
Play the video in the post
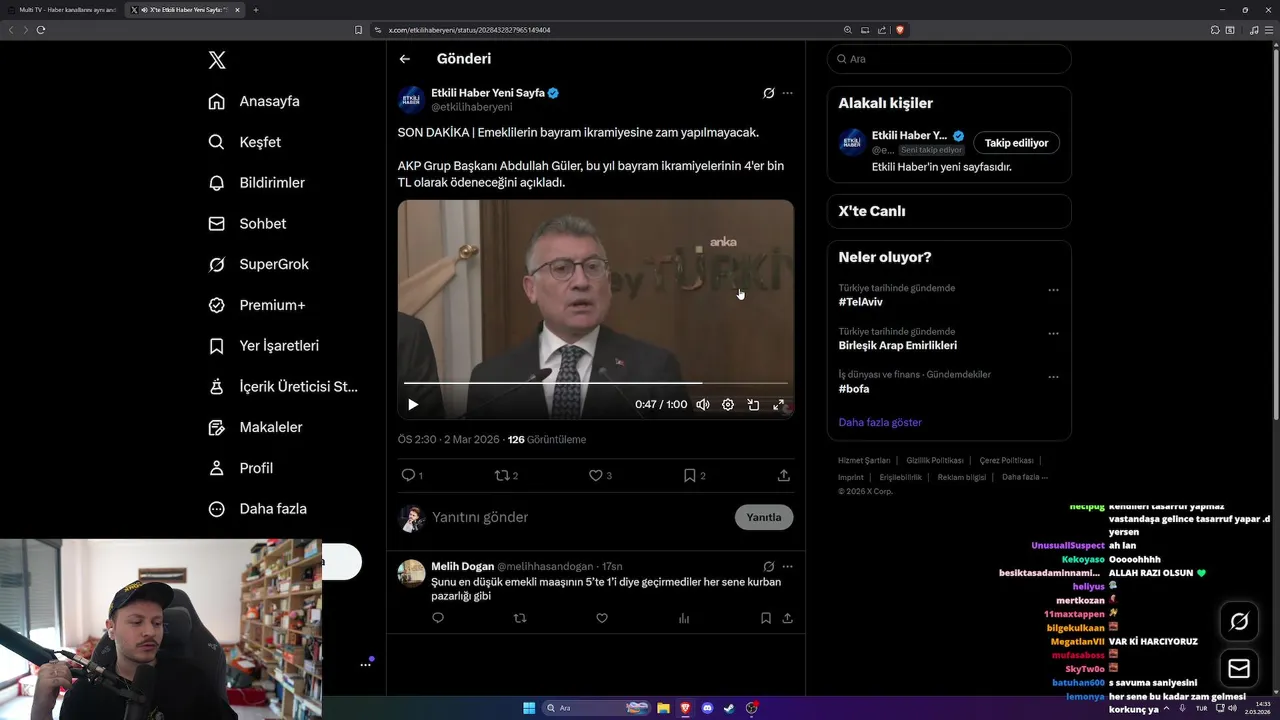pyautogui.click(x=413, y=404)
